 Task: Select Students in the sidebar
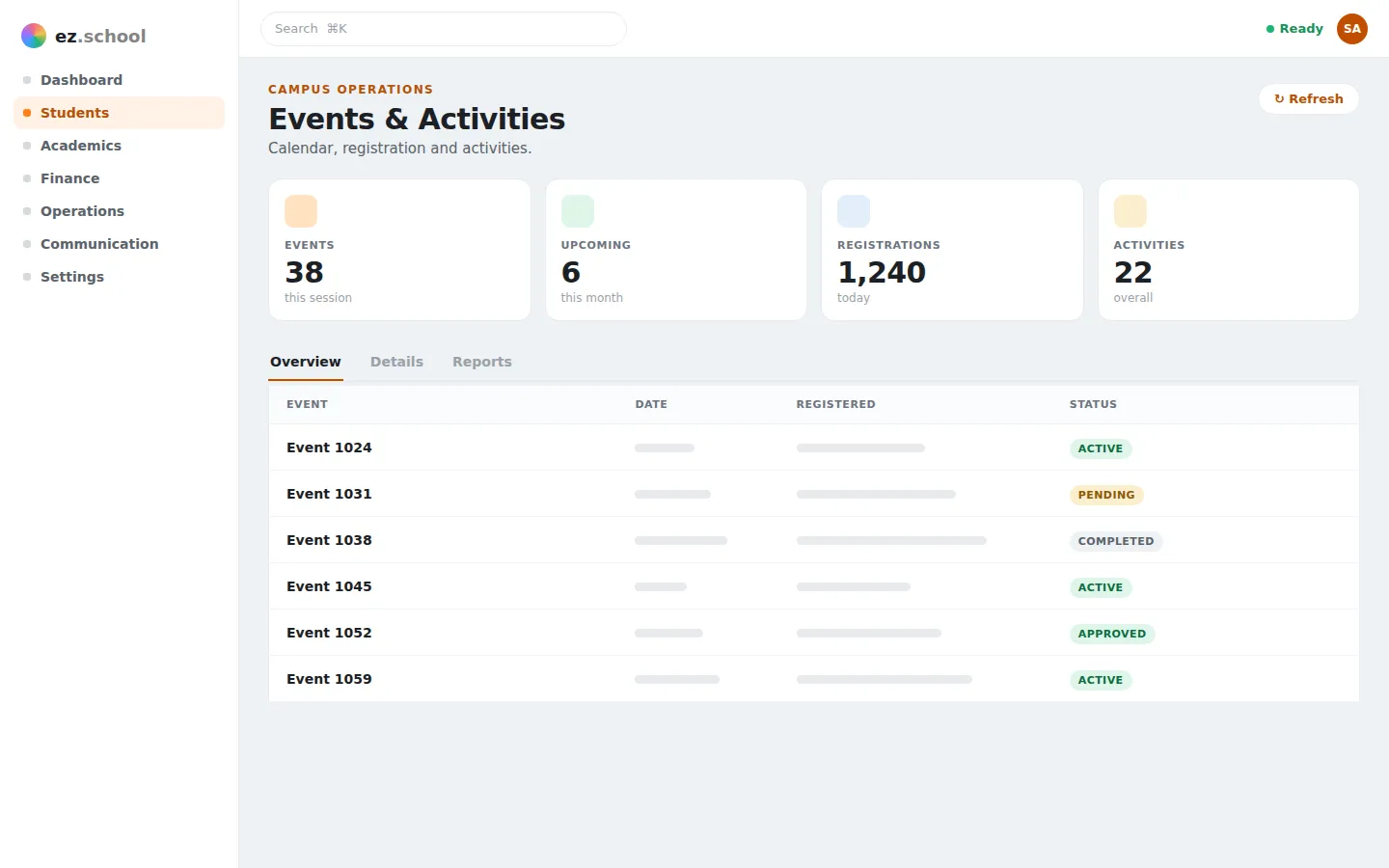click(x=120, y=113)
